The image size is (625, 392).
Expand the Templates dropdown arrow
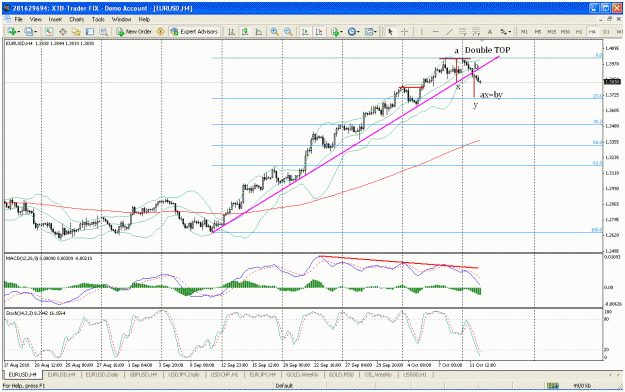coord(376,32)
